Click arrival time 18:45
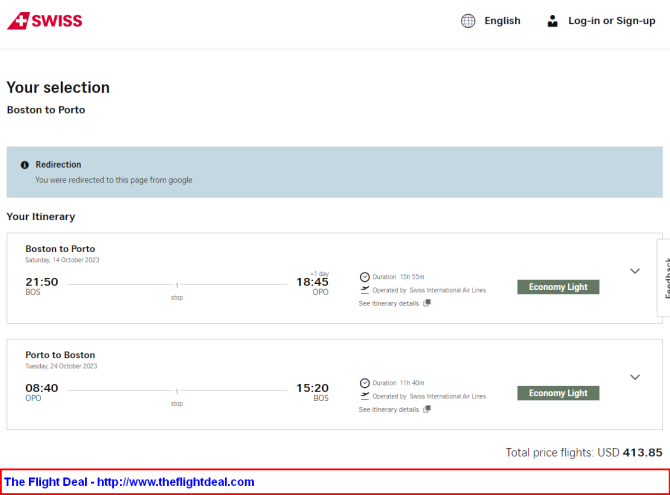This screenshot has height=495, width=670. (x=312, y=282)
